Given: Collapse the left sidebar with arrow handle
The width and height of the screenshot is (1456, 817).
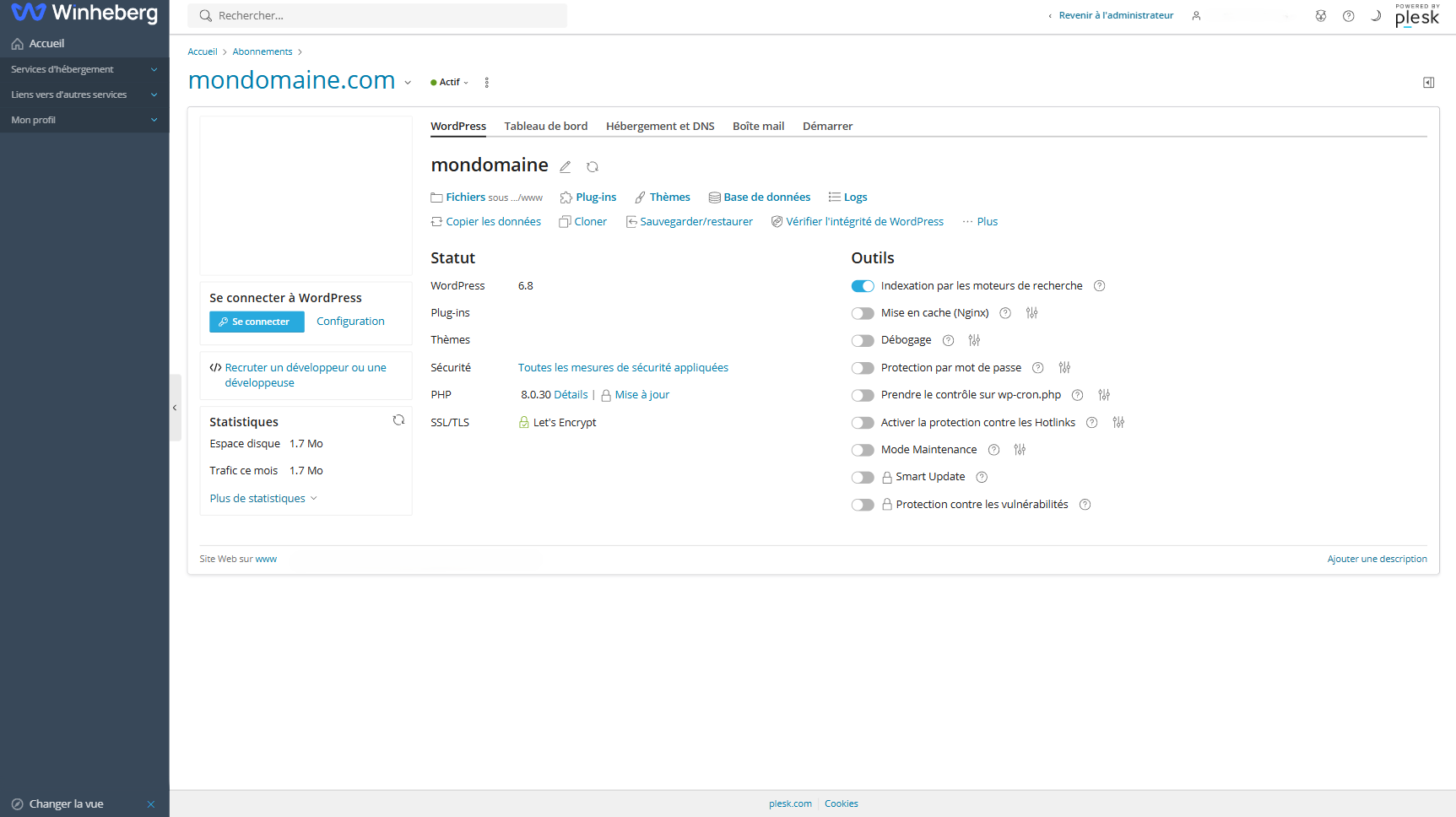Looking at the screenshot, I should click(x=175, y=408).
